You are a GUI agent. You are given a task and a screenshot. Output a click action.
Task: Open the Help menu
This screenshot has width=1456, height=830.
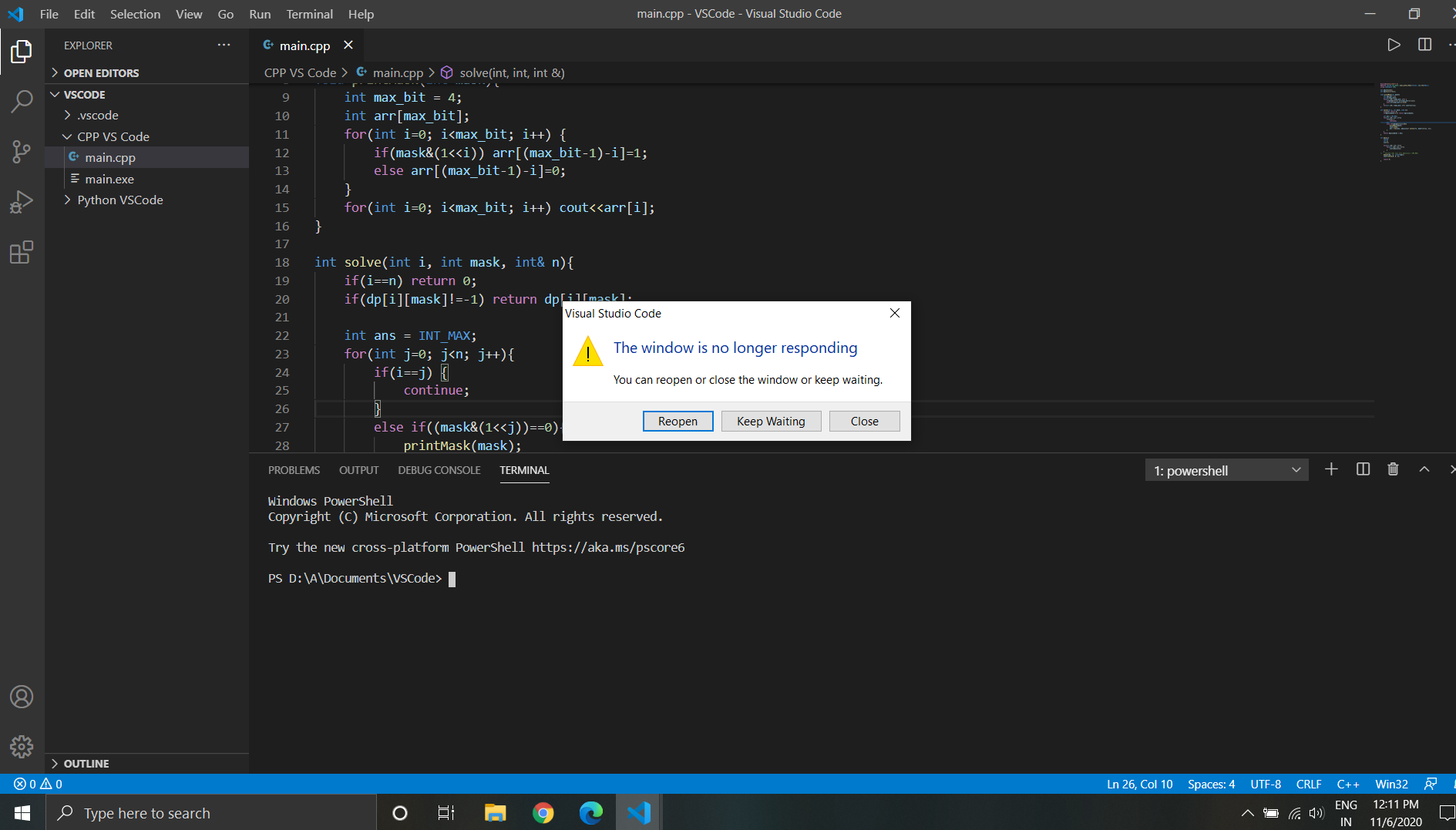(x=361, y=14)
